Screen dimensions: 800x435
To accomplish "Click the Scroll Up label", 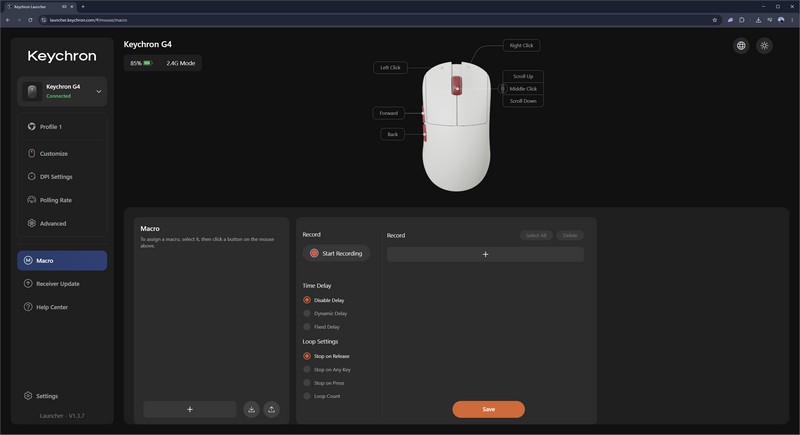I will (523, 76).
